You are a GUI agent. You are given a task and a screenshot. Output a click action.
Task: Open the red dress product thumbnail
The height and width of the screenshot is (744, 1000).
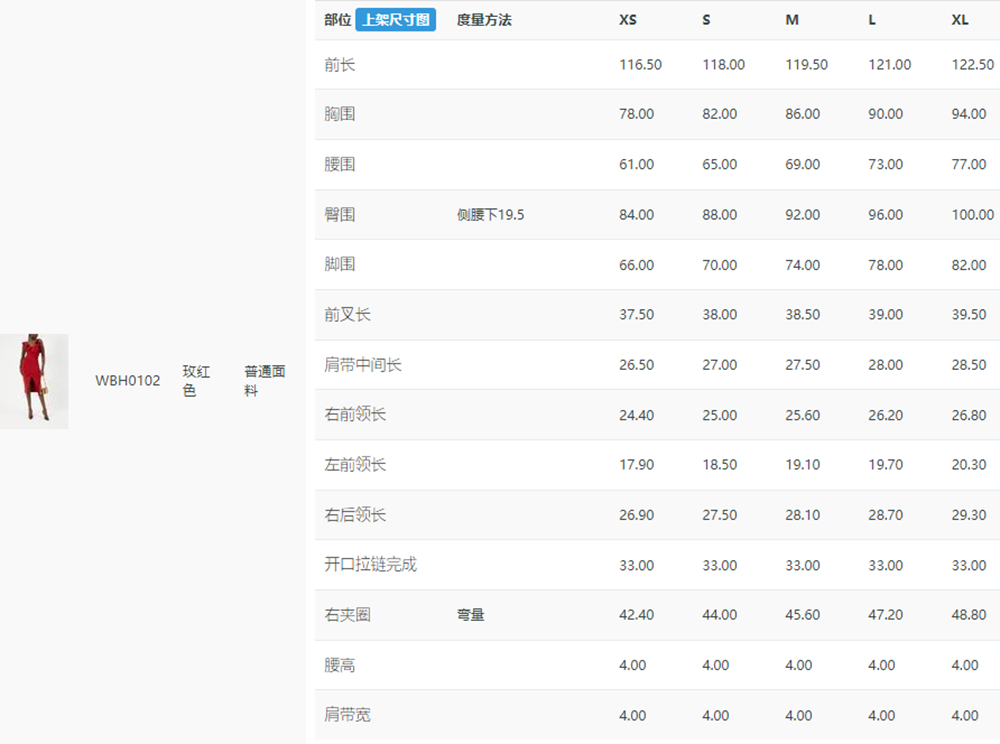tap(34, 381)
